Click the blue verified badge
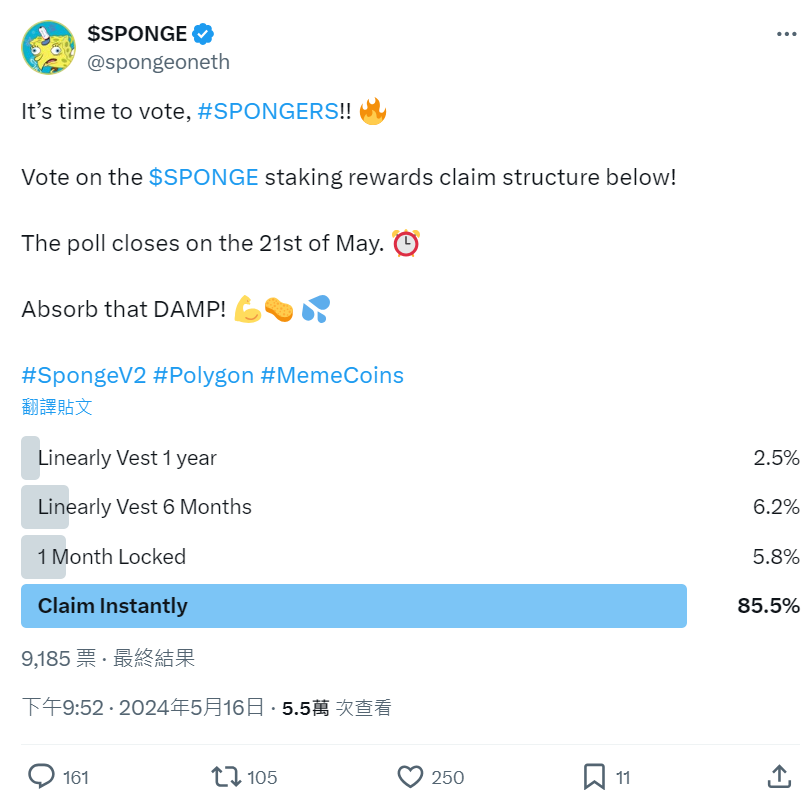This screenshot has height=790, width=806. (203, 34)
